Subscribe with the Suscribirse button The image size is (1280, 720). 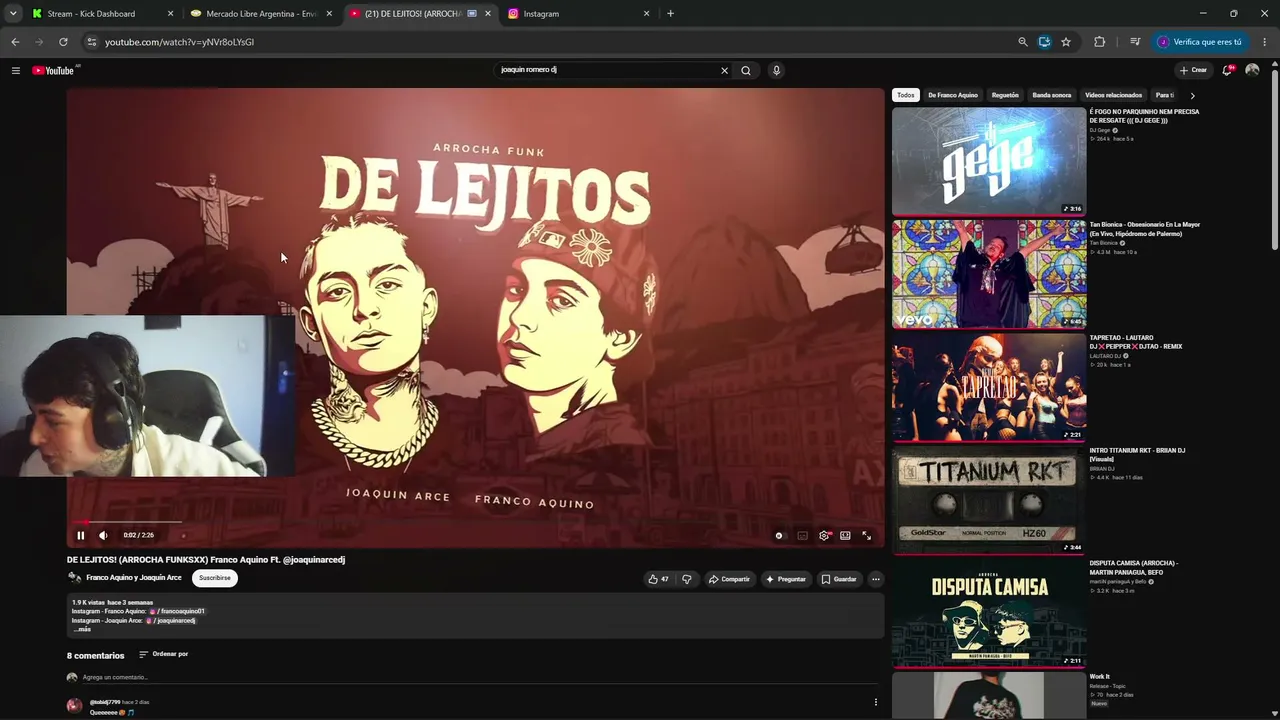click(x=215, y=578)
